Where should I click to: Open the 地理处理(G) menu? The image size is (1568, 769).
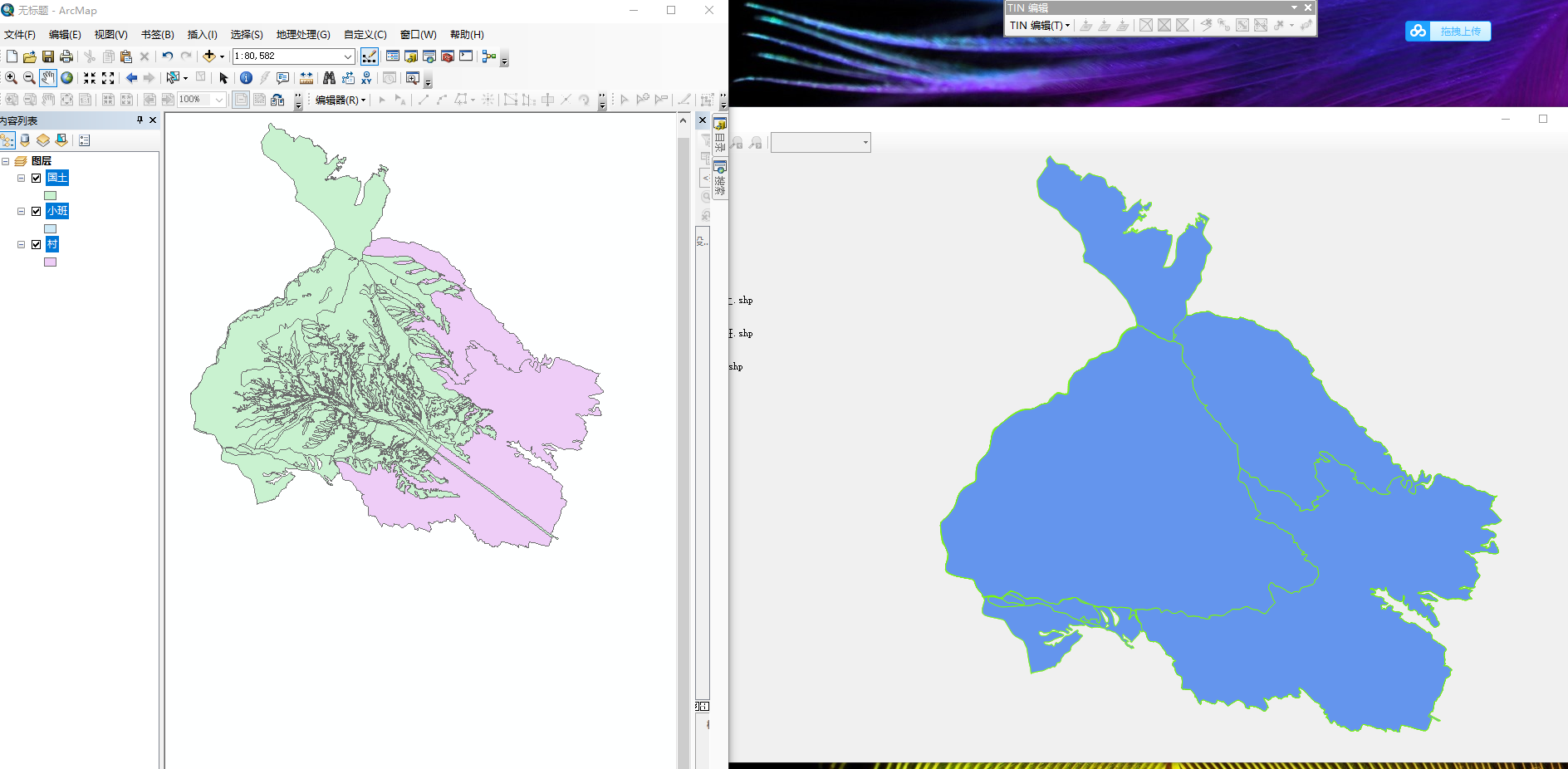pos(303,35)
